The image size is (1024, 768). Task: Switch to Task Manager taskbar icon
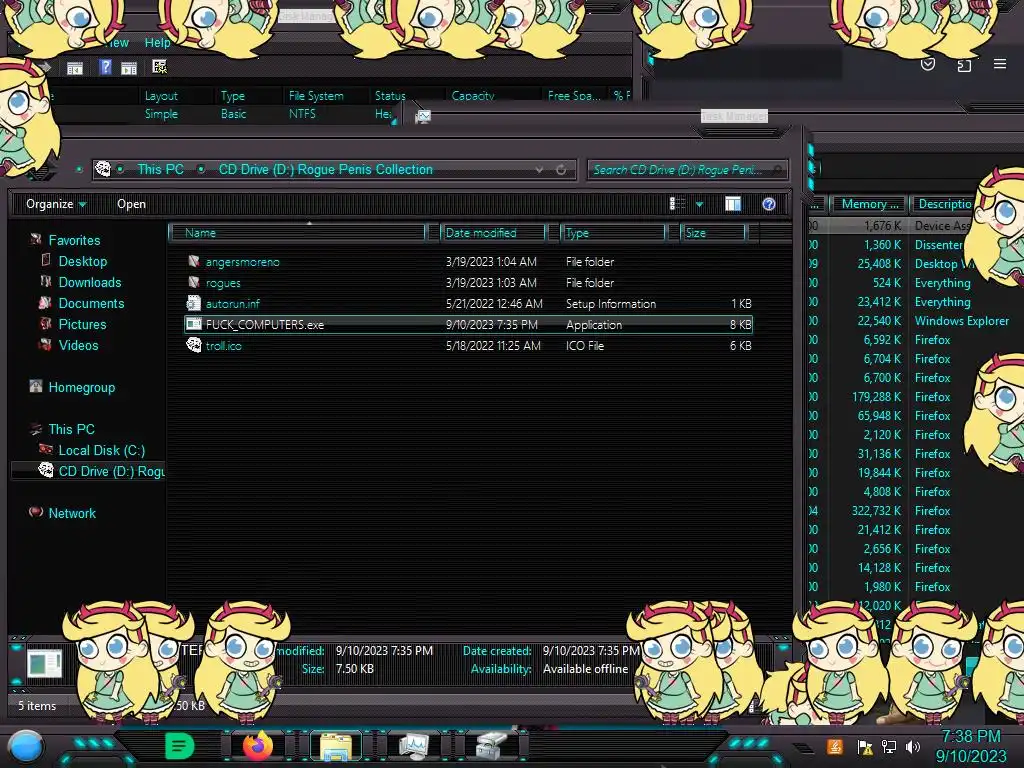tap(414, 746)
